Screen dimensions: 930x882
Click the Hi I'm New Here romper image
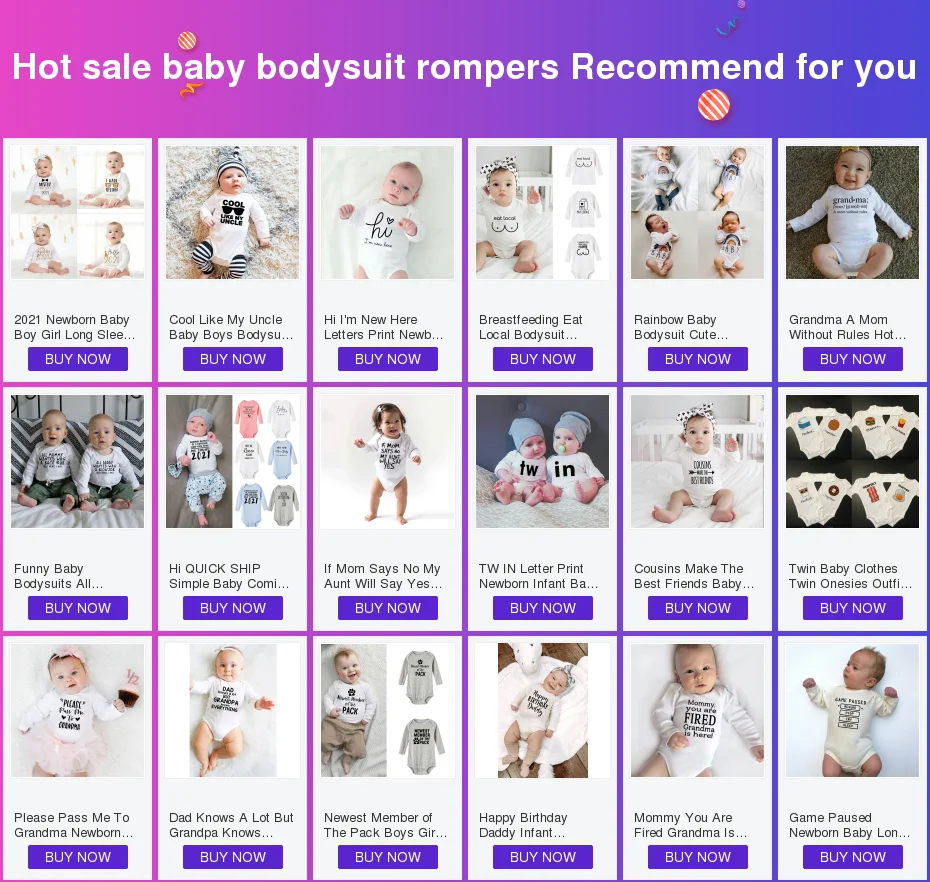point(387,212)
